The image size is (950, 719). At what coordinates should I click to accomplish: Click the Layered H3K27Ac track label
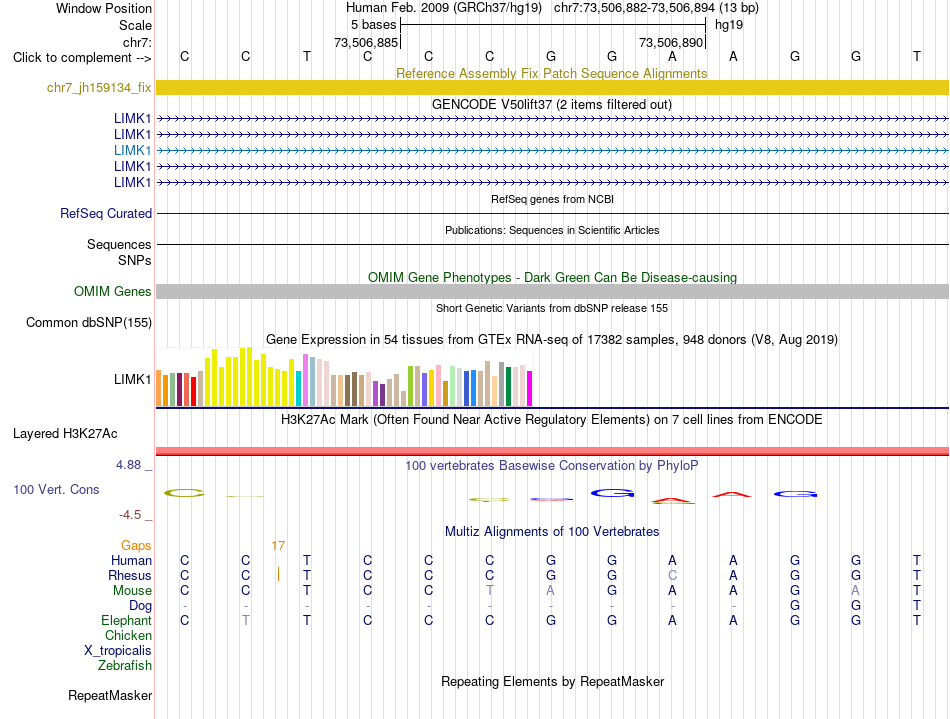(65, 434)
